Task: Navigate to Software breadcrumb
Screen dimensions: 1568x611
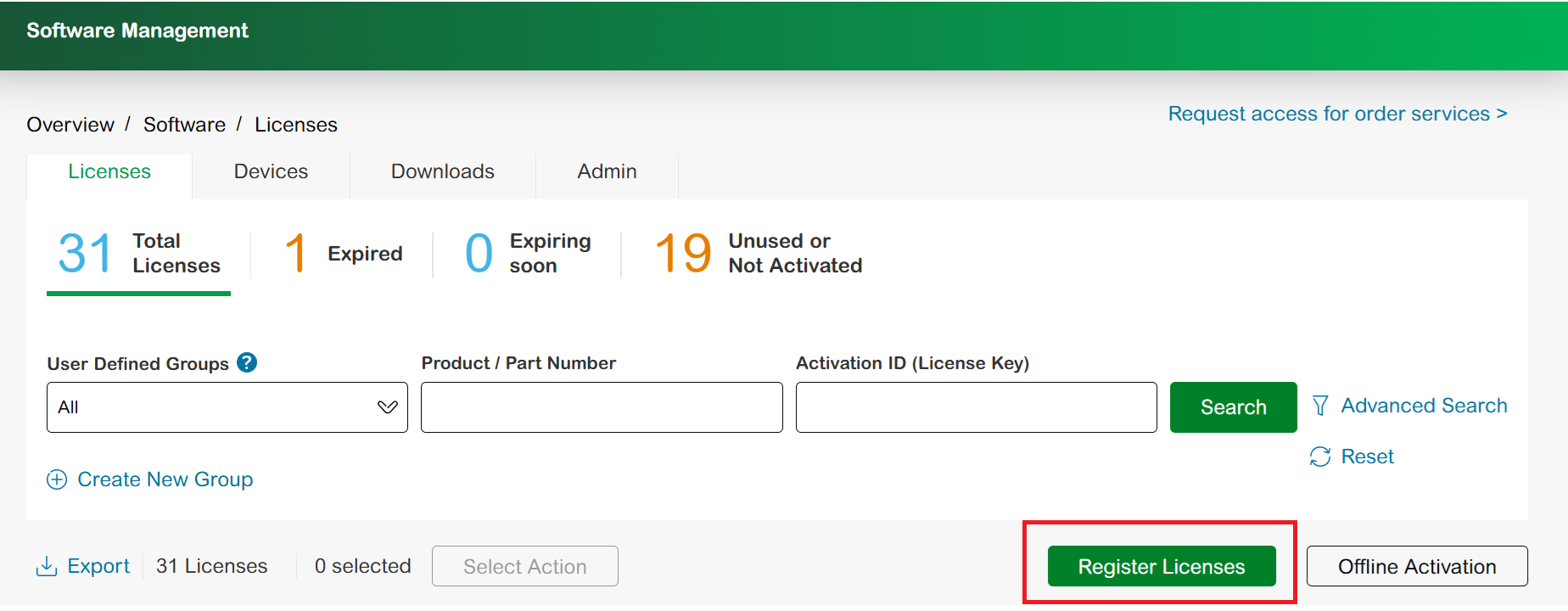Action: [x=184, y=125]
